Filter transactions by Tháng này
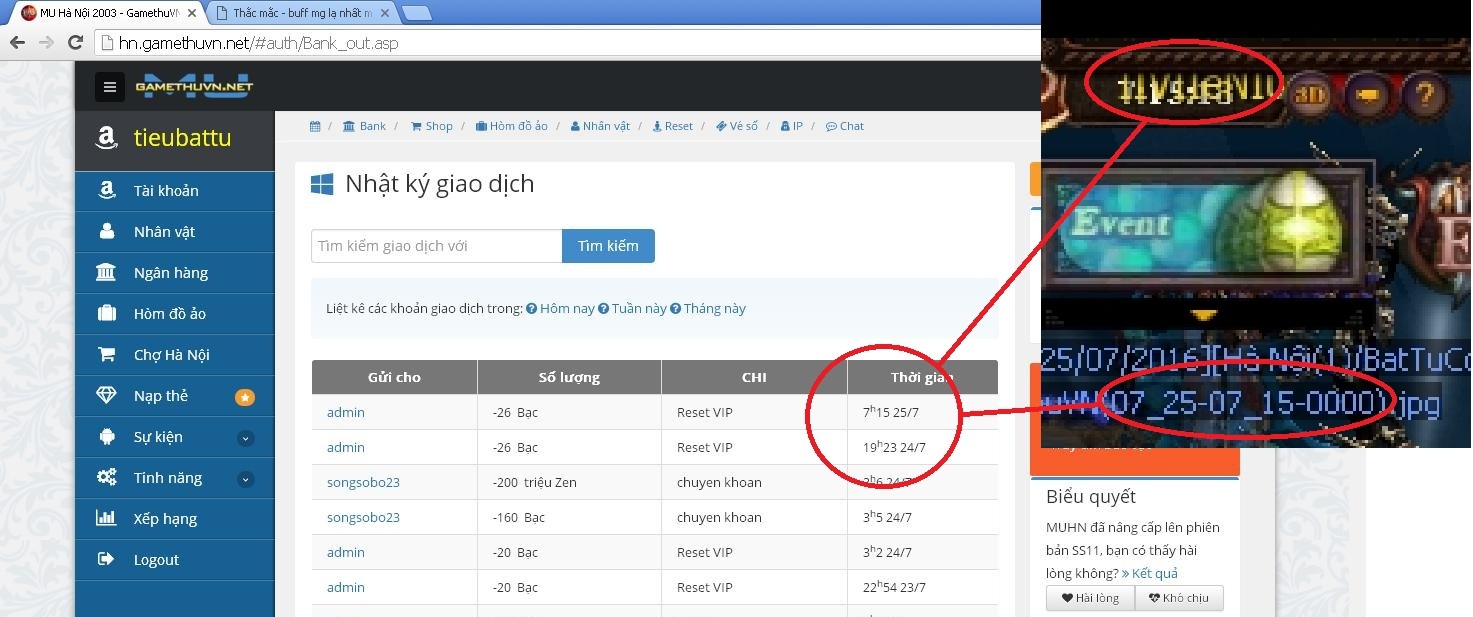The image size is (1473, 617). [x=708, y=309]
